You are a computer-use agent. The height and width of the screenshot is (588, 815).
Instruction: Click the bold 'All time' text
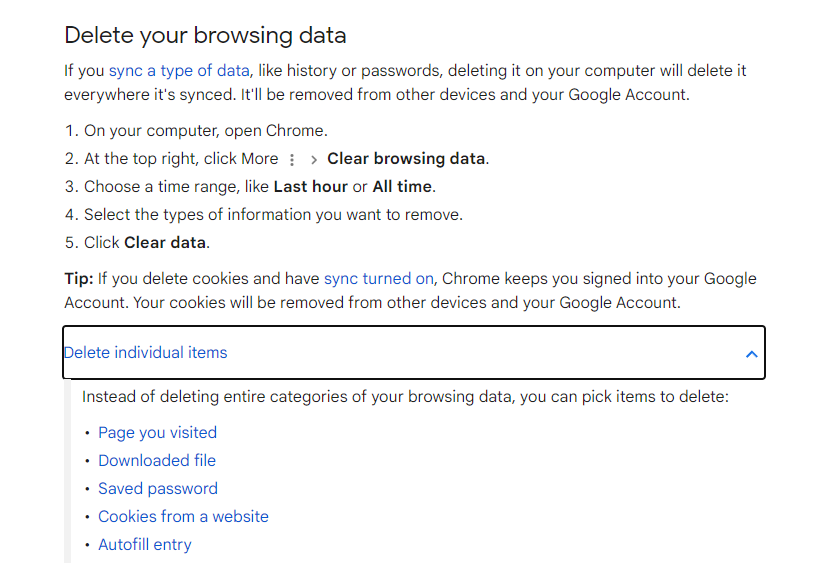[402, 187]
